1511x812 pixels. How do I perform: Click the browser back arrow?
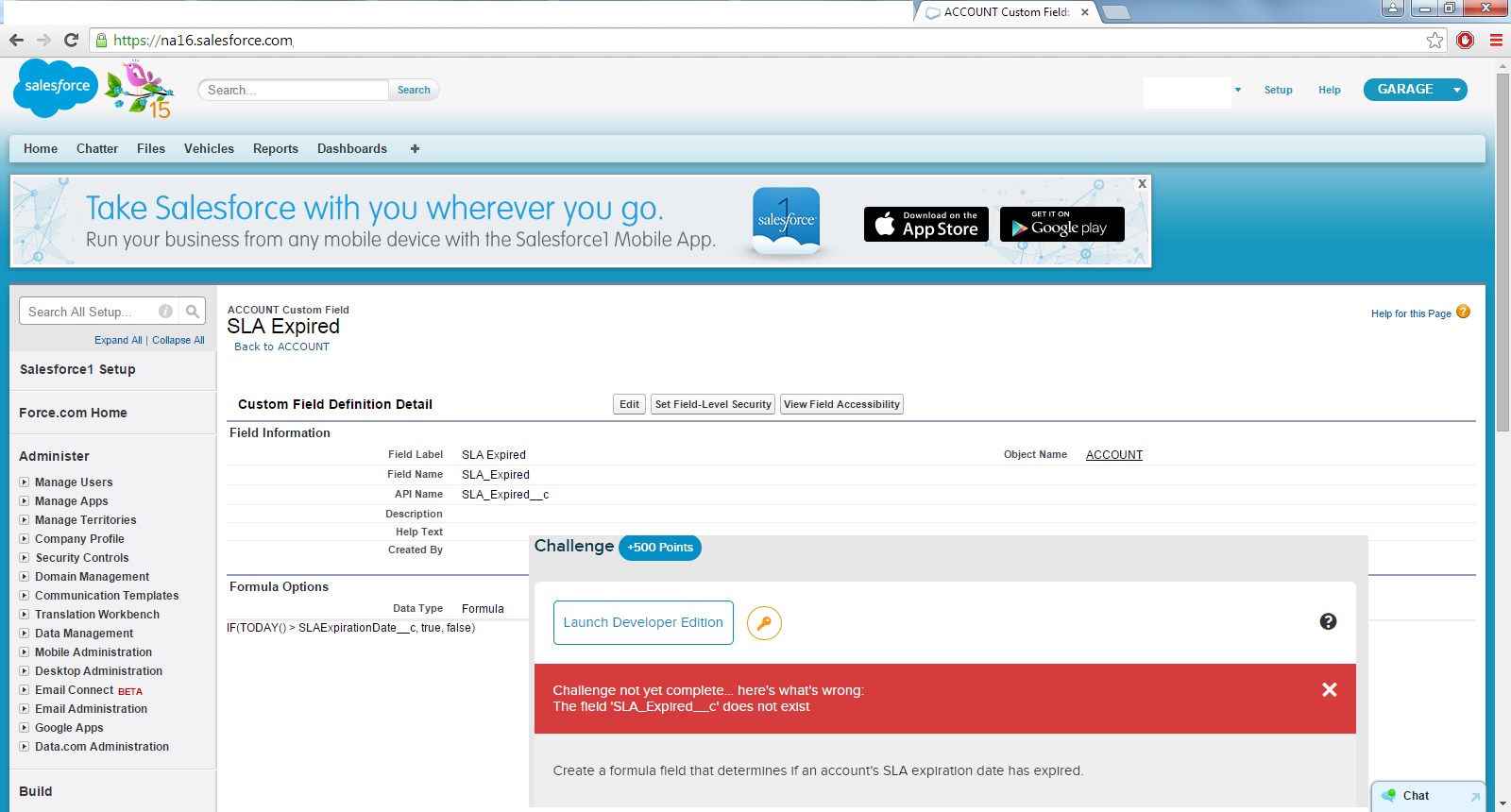click(x=16, y=40)
